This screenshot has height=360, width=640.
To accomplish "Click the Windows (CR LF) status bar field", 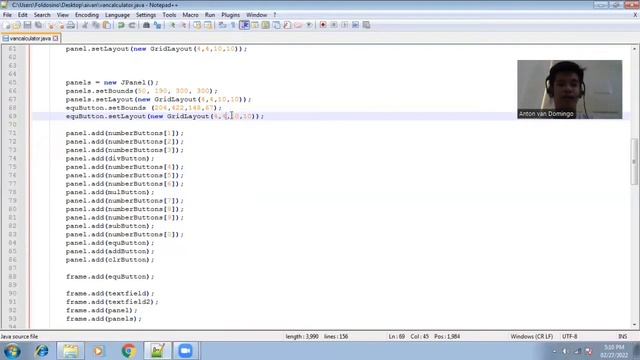I will point(531,337).
